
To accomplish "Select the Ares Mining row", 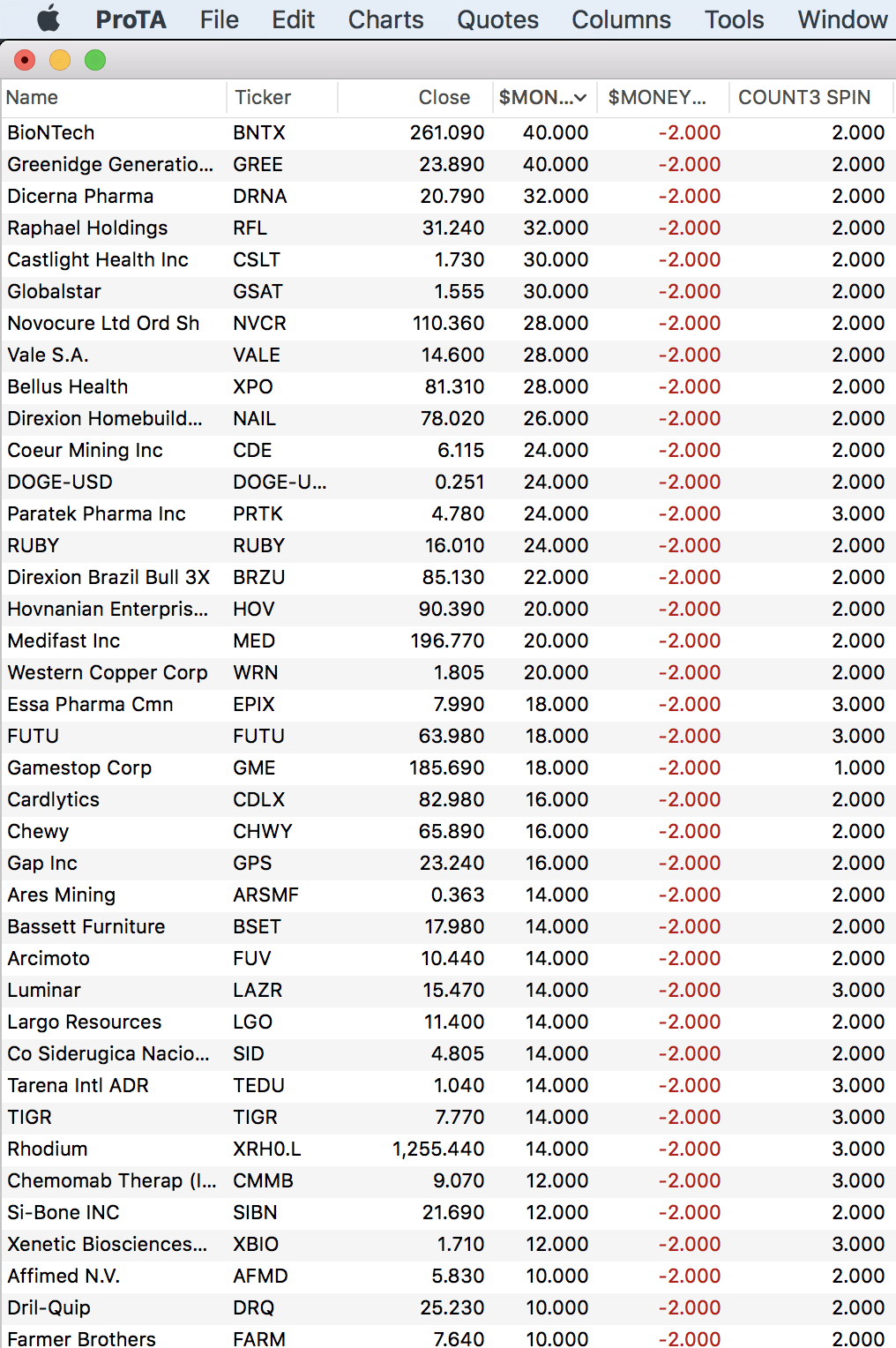I will coord(448,895).
